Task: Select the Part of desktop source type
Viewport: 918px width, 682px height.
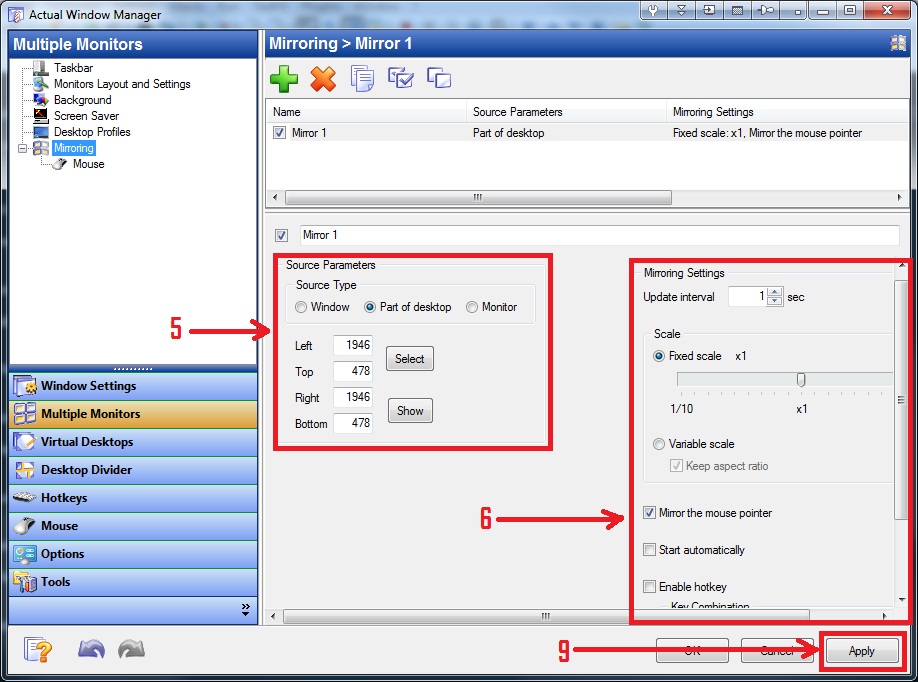Action: pyautogui.click(x=370, y=307)
